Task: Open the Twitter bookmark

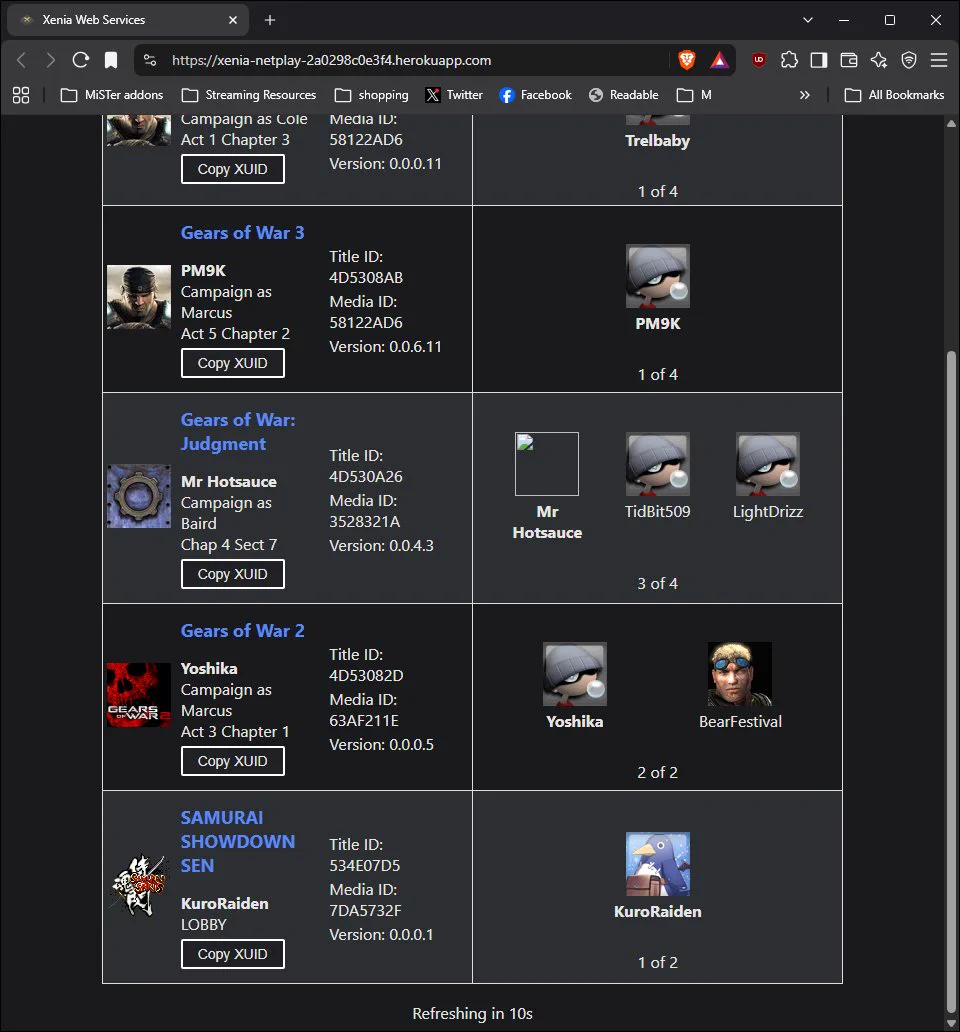Action: [x=455, y=95]
